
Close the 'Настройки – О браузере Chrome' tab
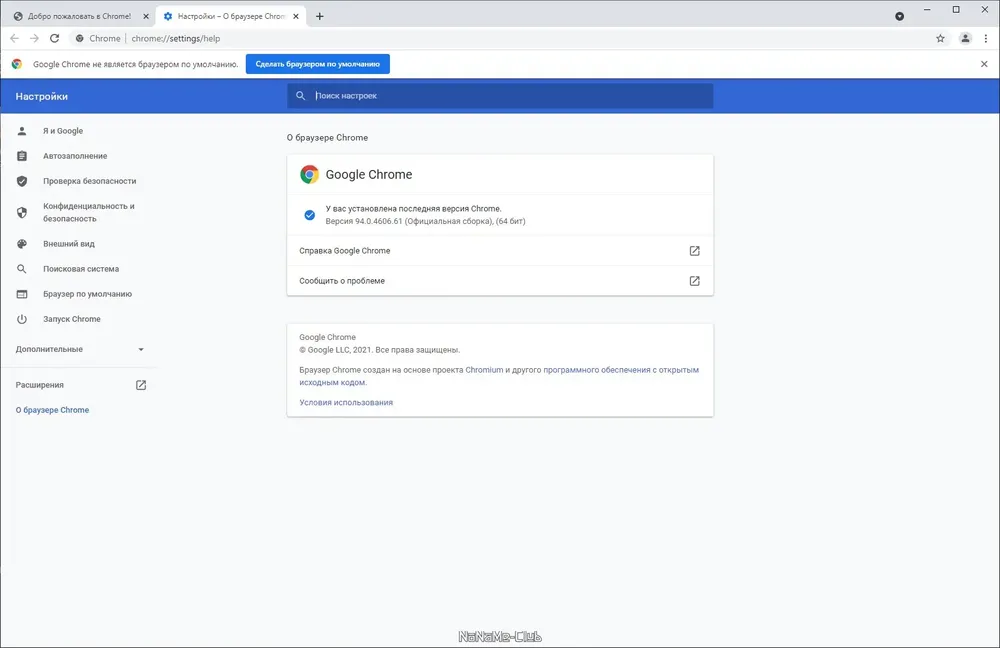pyautogui.click(x=296, y=17)
